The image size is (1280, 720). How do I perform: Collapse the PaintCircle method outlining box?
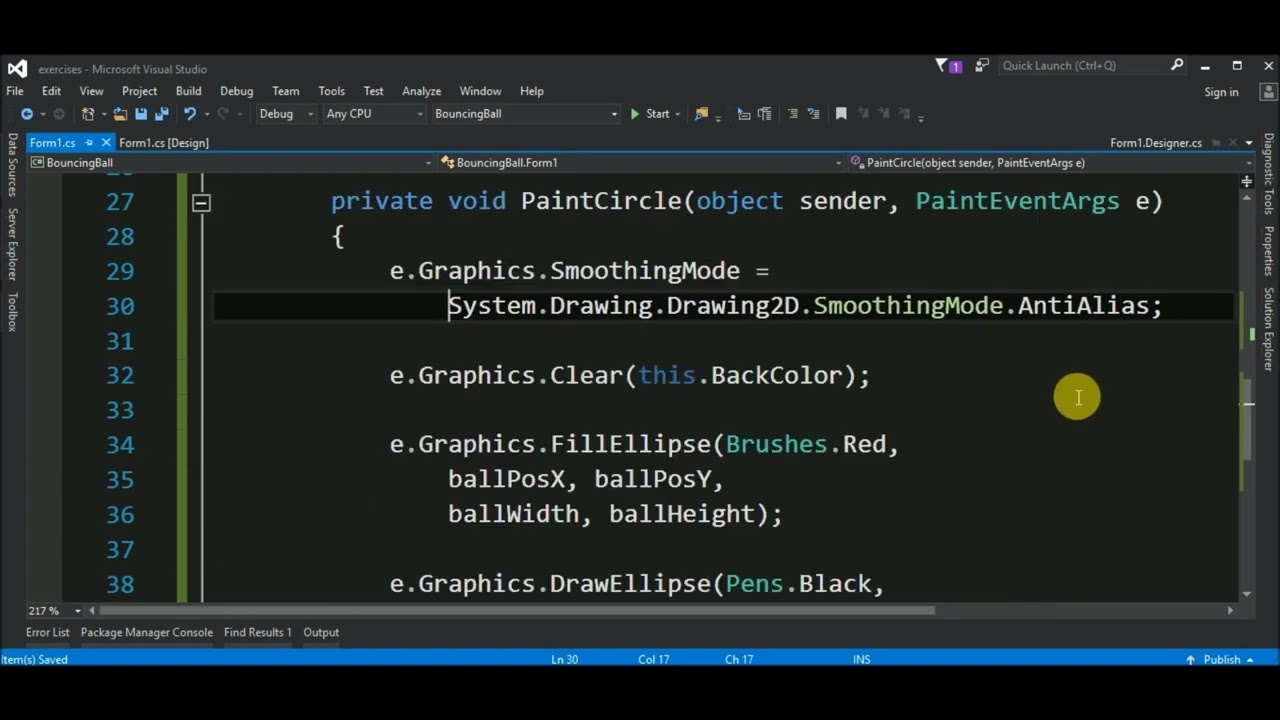point(201,203)
